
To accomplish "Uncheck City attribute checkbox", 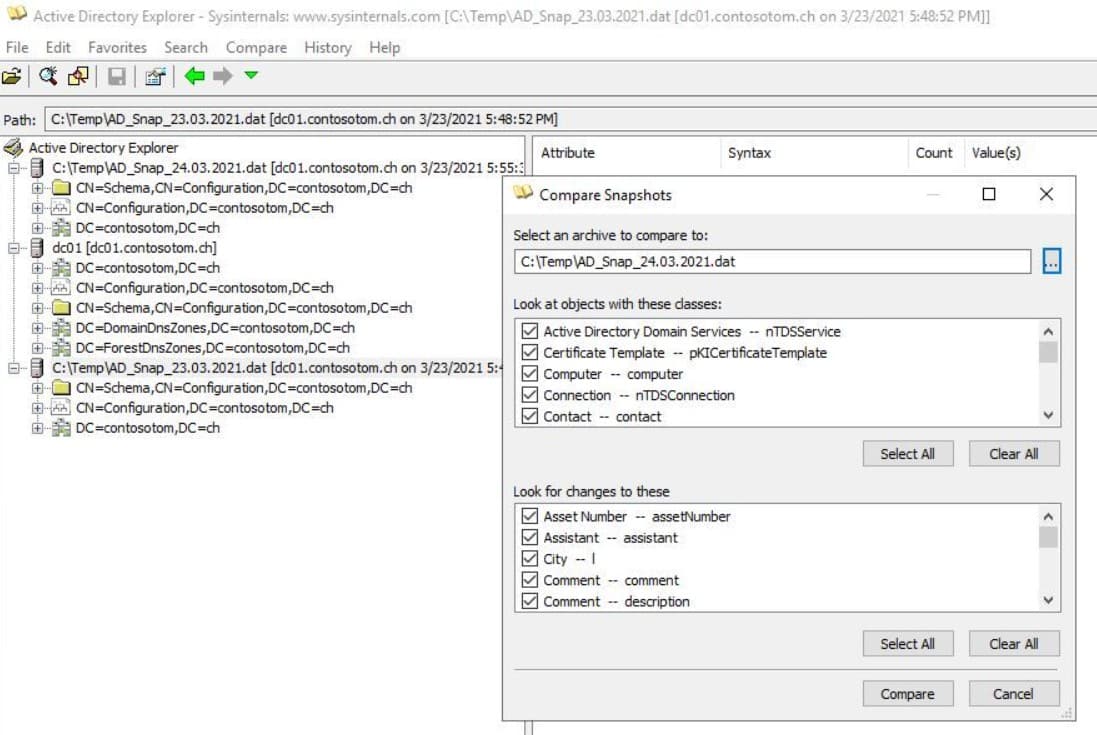I will [x=530, y=559].
